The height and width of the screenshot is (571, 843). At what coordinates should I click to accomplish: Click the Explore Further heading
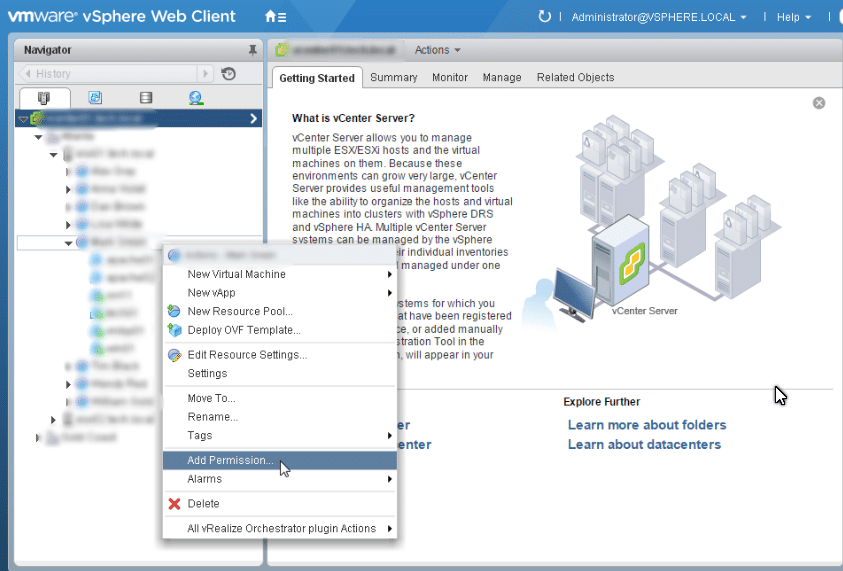point(602,402)
